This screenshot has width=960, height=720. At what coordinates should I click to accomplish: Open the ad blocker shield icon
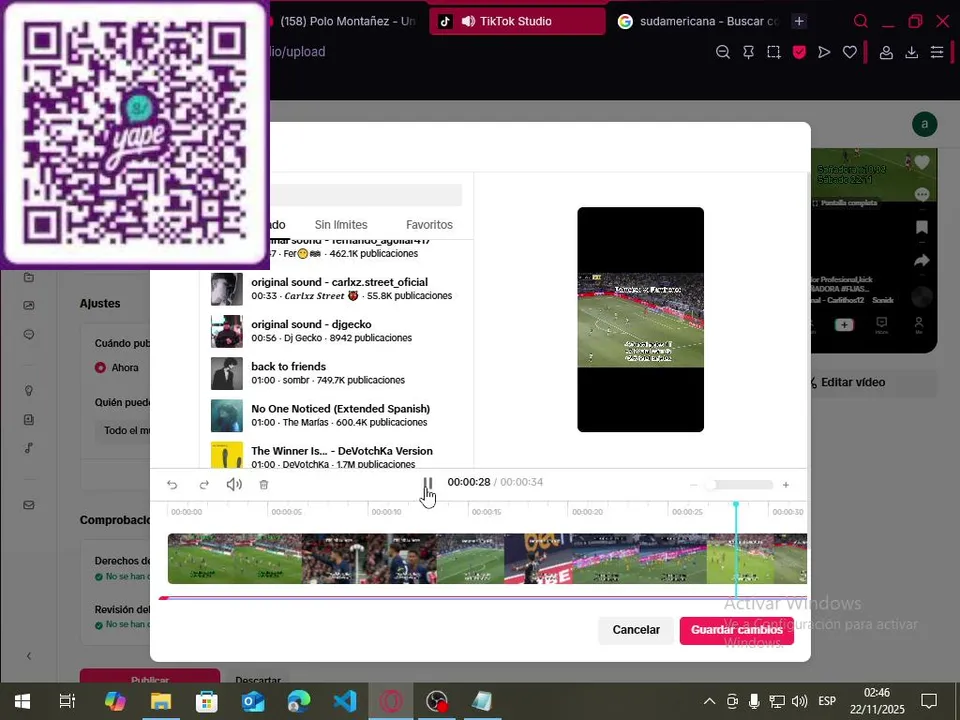[x=799, y=52]
